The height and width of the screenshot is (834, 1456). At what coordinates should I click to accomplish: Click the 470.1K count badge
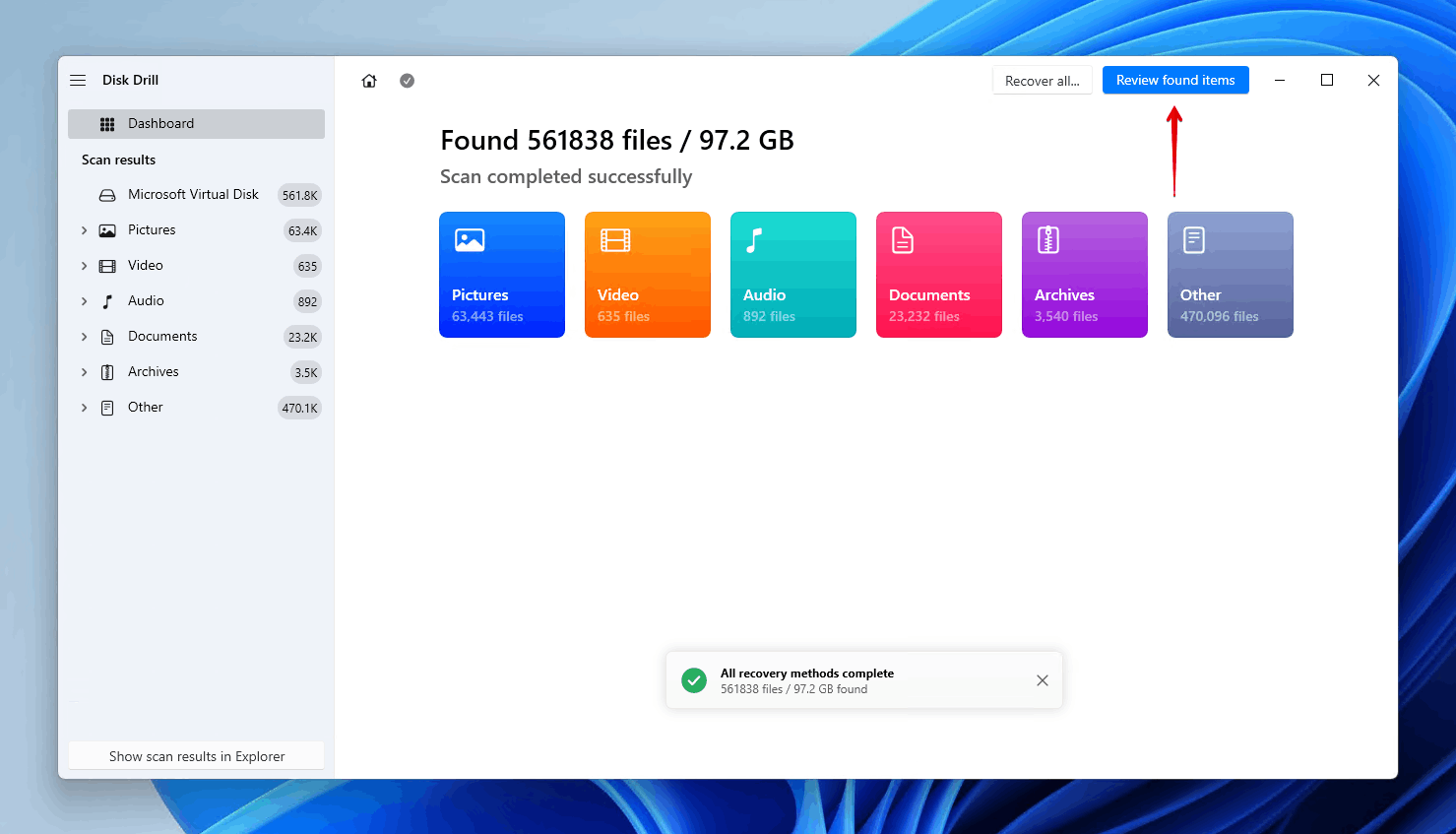click(299, 408)
